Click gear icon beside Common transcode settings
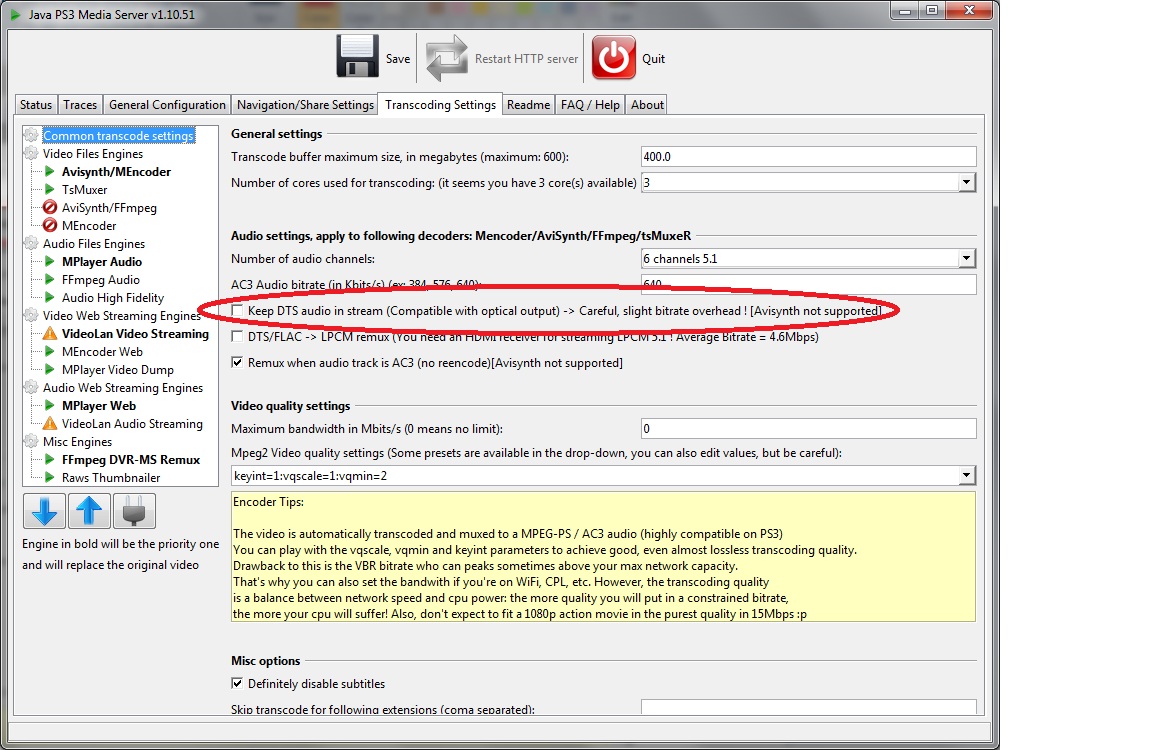This screenshot has width=1152, height=750. 31,135
